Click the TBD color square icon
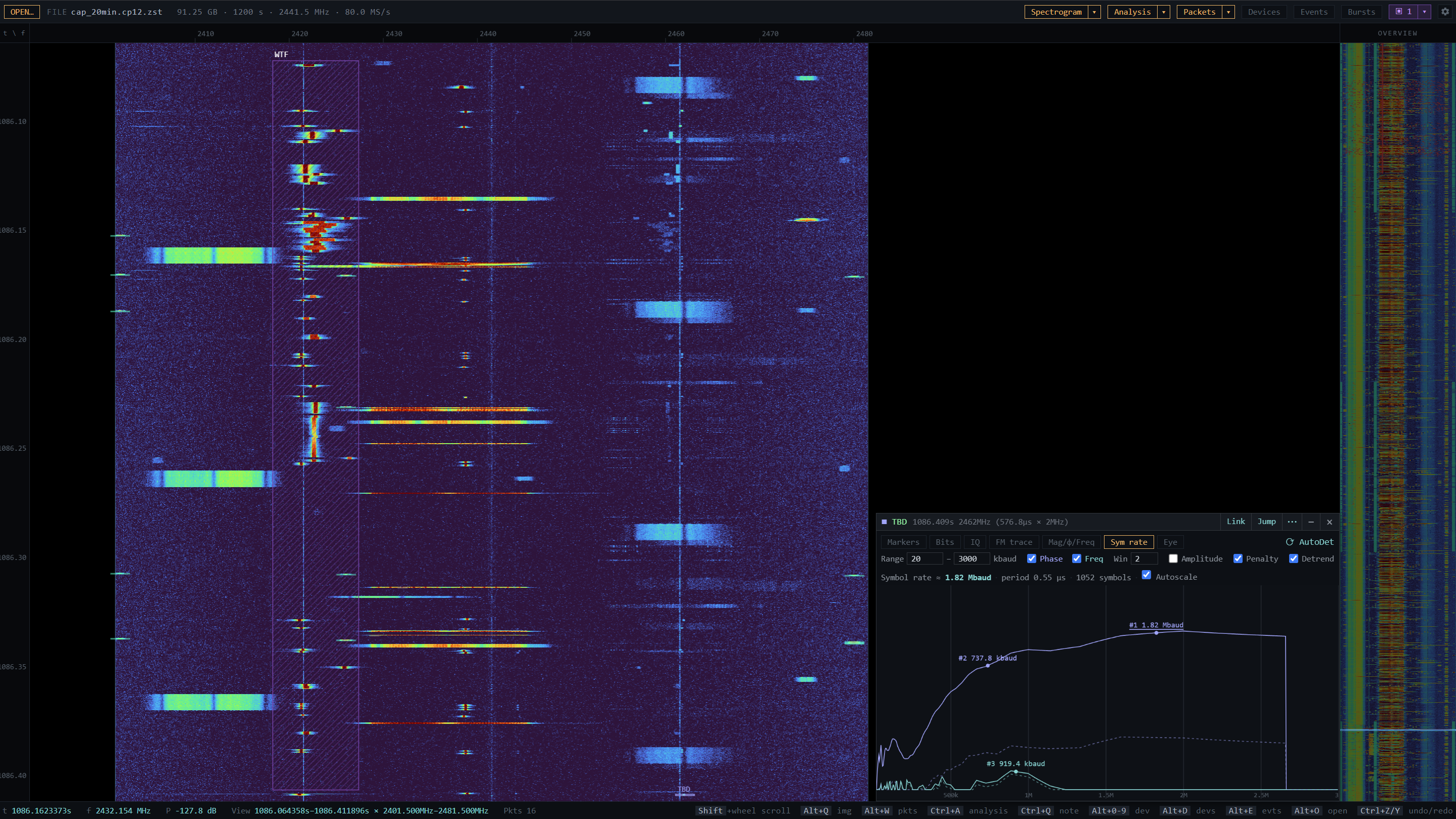 click(x=885, y=522)
